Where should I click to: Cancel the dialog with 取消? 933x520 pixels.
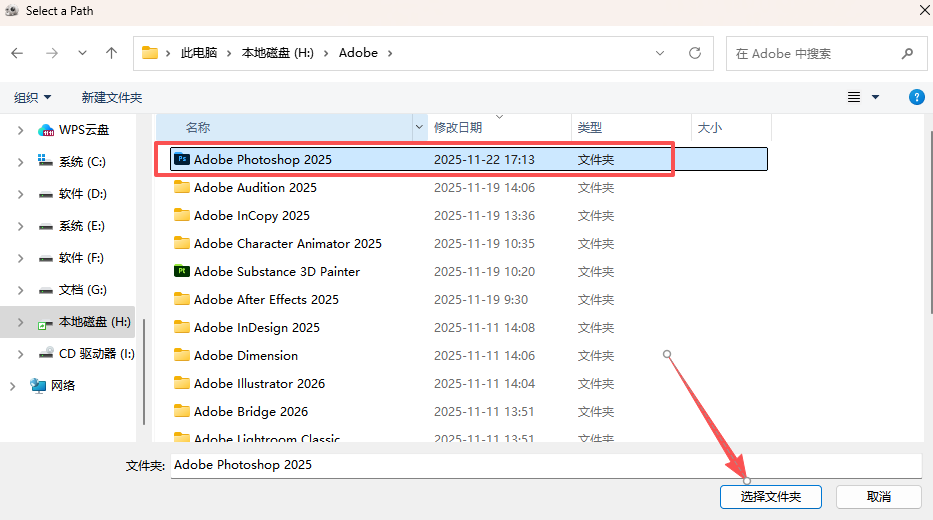tap(879, 497)
